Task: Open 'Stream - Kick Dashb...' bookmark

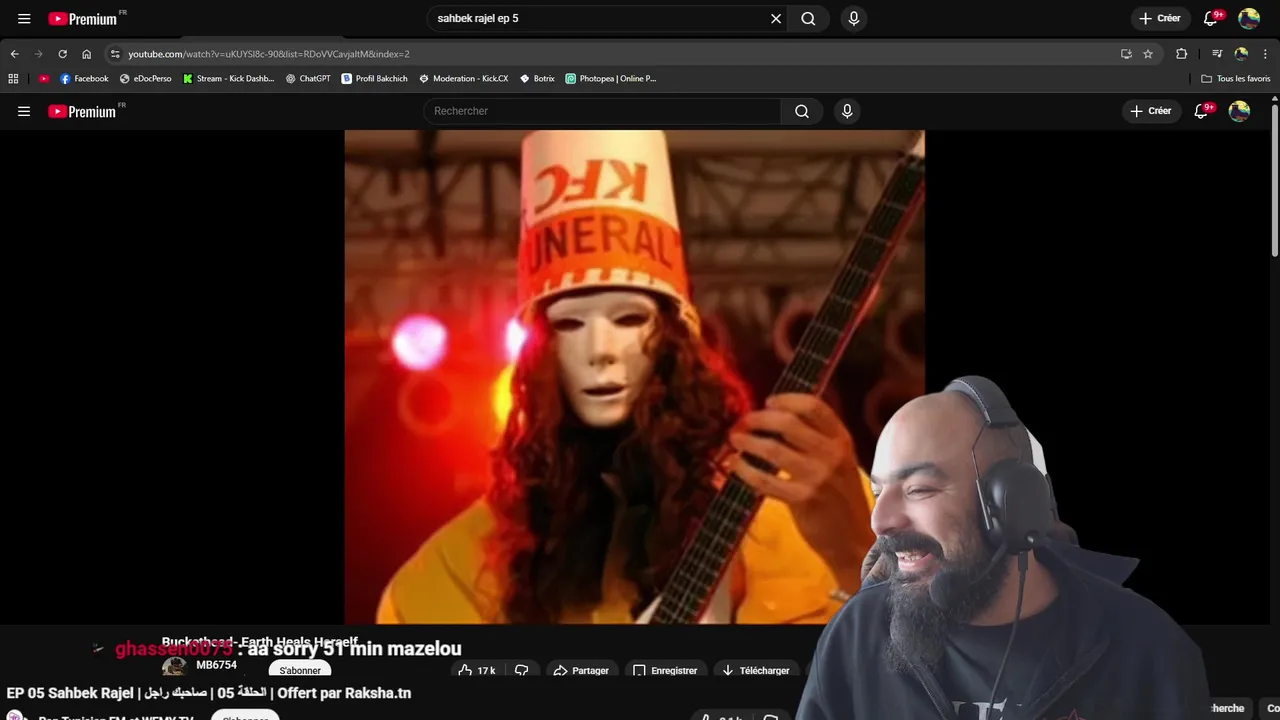Action: tap(228, 78)
